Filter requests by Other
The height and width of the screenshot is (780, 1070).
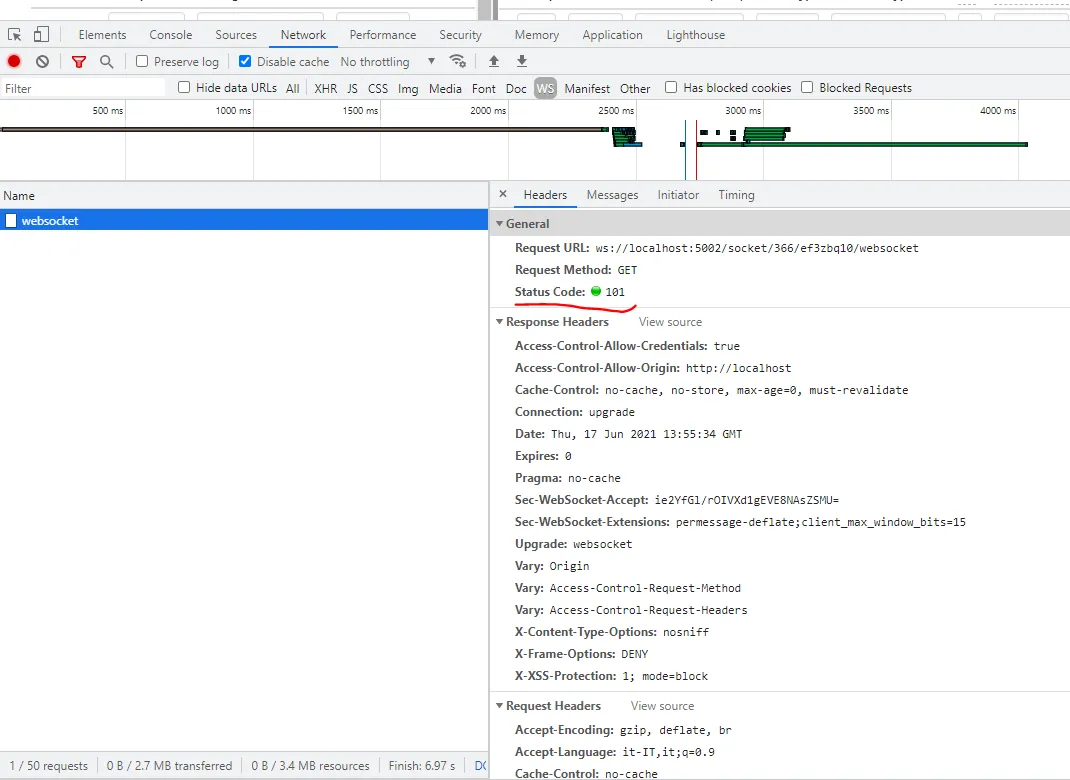pyautogui.click(x=635, y=88)
